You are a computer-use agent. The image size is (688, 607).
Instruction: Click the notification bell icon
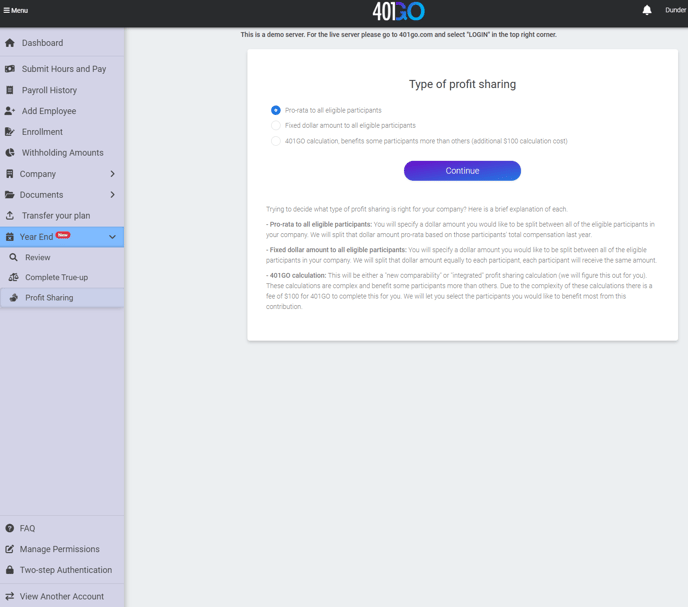coord(647,10)
